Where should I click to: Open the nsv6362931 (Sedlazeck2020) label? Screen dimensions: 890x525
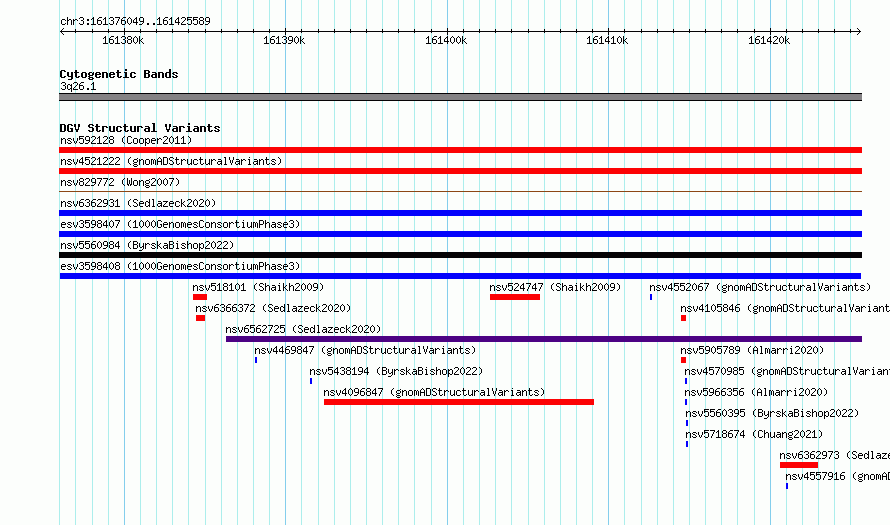pyautogui.click(x=138, y=203)
